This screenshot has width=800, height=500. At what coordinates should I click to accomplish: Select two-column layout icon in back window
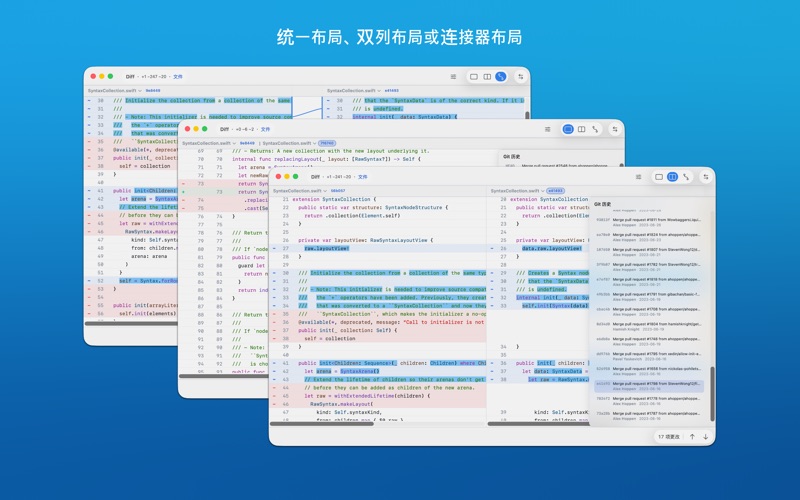pyautogui.click(x=487, y=77)
